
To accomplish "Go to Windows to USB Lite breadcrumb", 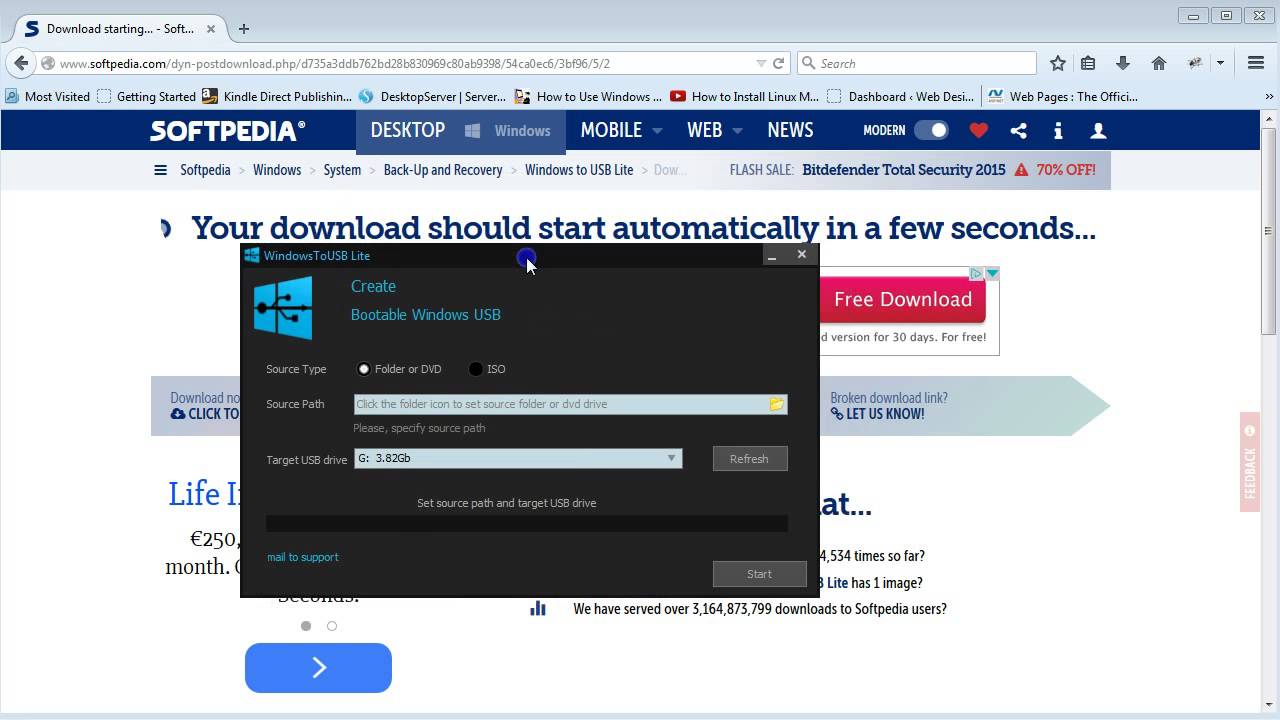I will click(x=579, y=170).
